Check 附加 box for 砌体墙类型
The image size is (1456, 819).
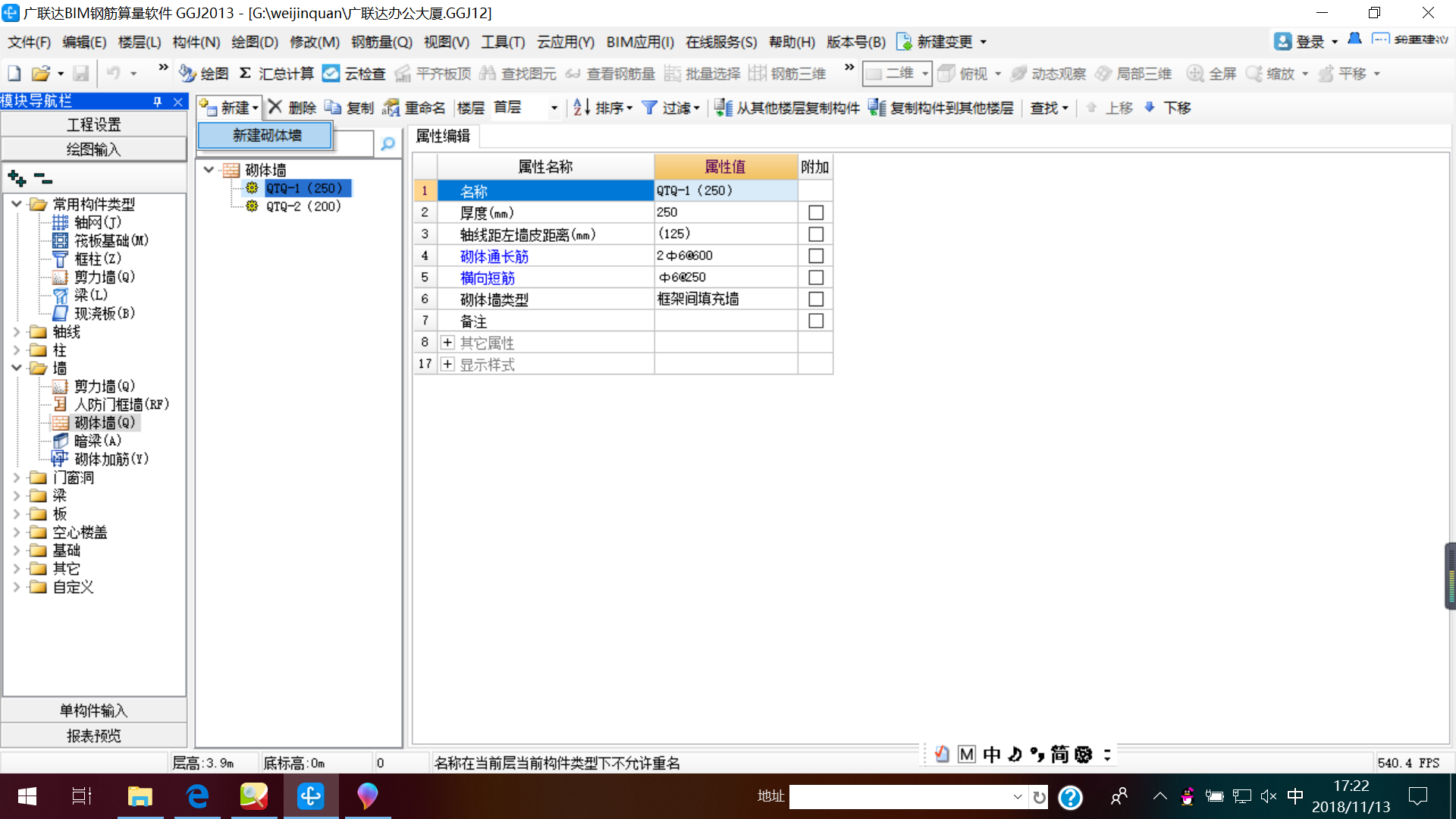816,299
